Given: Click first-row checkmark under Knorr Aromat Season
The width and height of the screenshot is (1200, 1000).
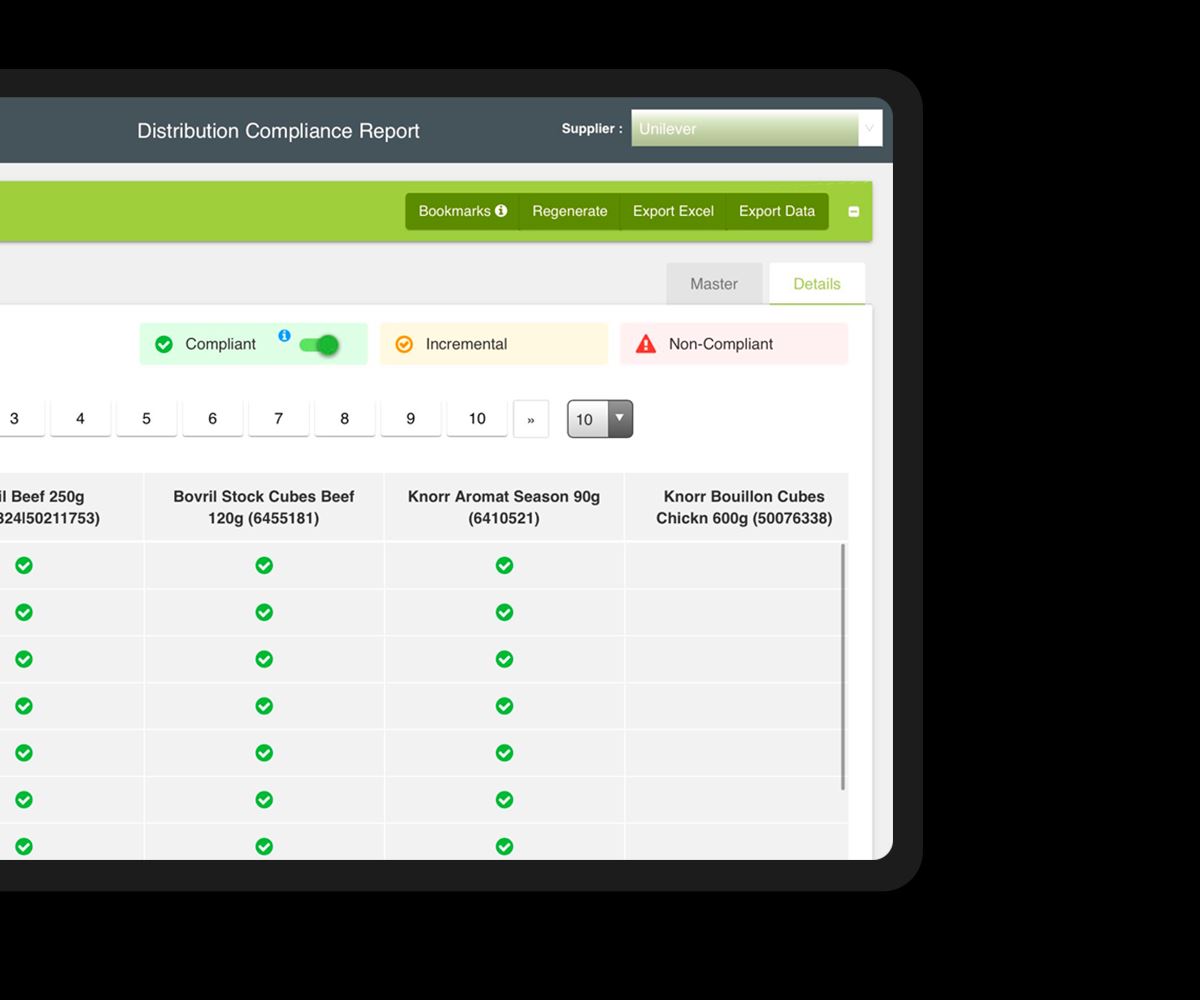Looking at the screenshot, I should coord(504,566).
